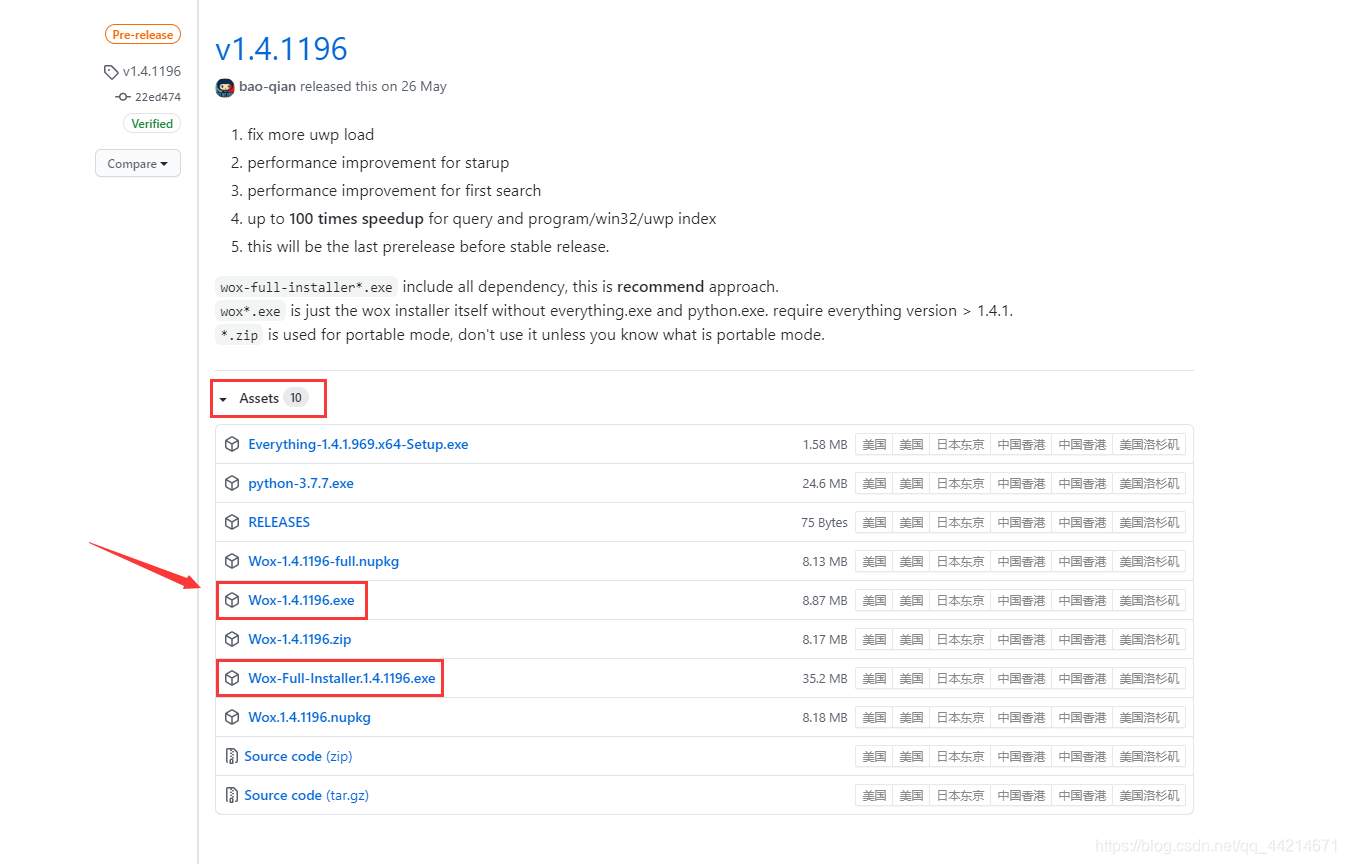Choose 日本东京 mirror for Source code (zip)
Screen dimensions: 1346x864
tap(960, 756)
